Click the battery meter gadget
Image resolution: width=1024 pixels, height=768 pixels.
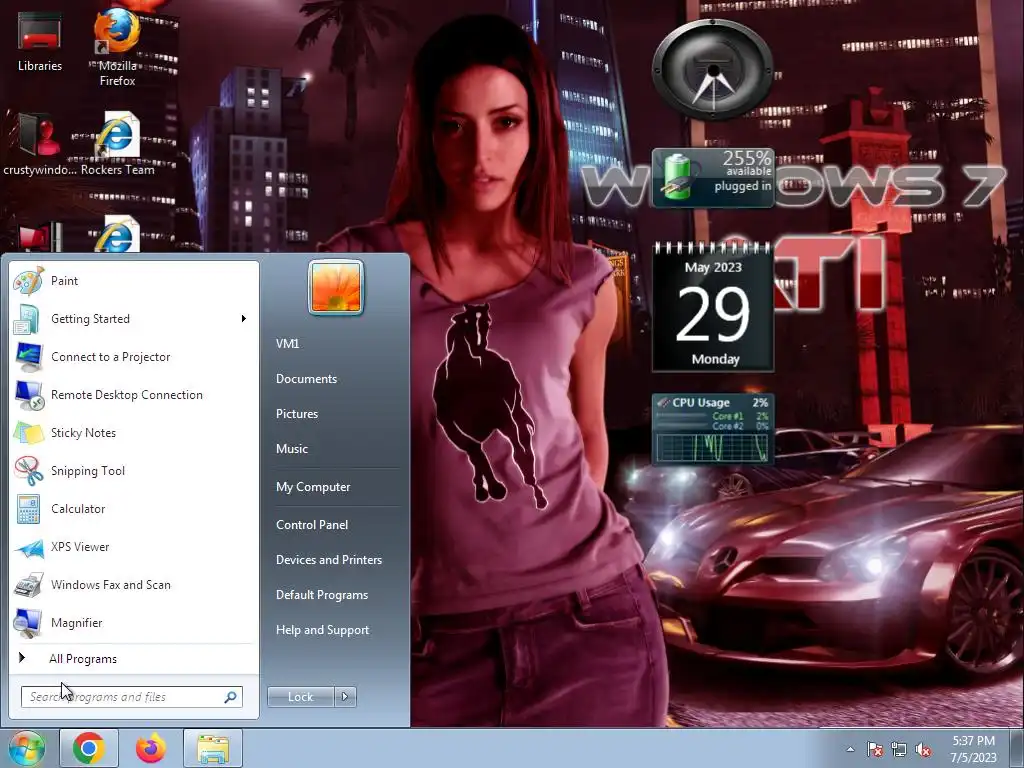pos(712,178)
